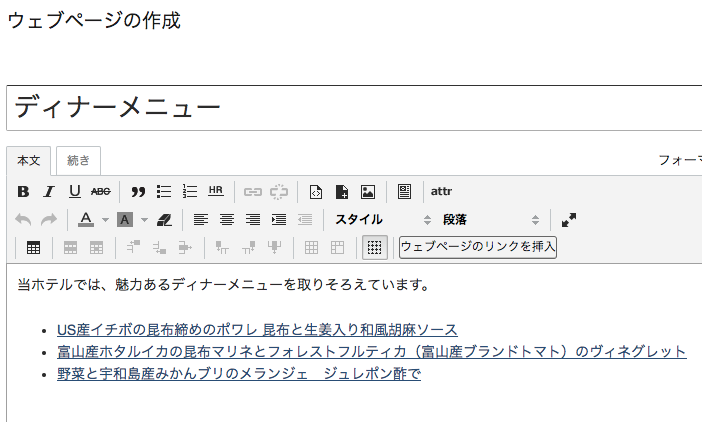Viewport: 702px width, 422px height.
Task: Click the フォーマット label
Action: click(680, 160)
